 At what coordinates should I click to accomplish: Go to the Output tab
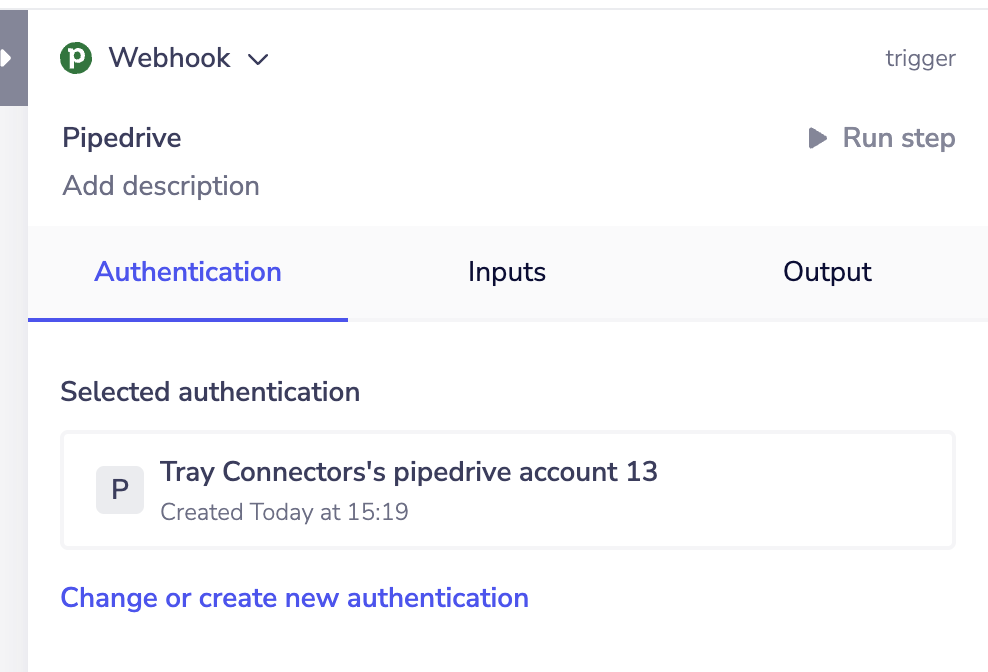pyautogui.click(x=827, y=272)
